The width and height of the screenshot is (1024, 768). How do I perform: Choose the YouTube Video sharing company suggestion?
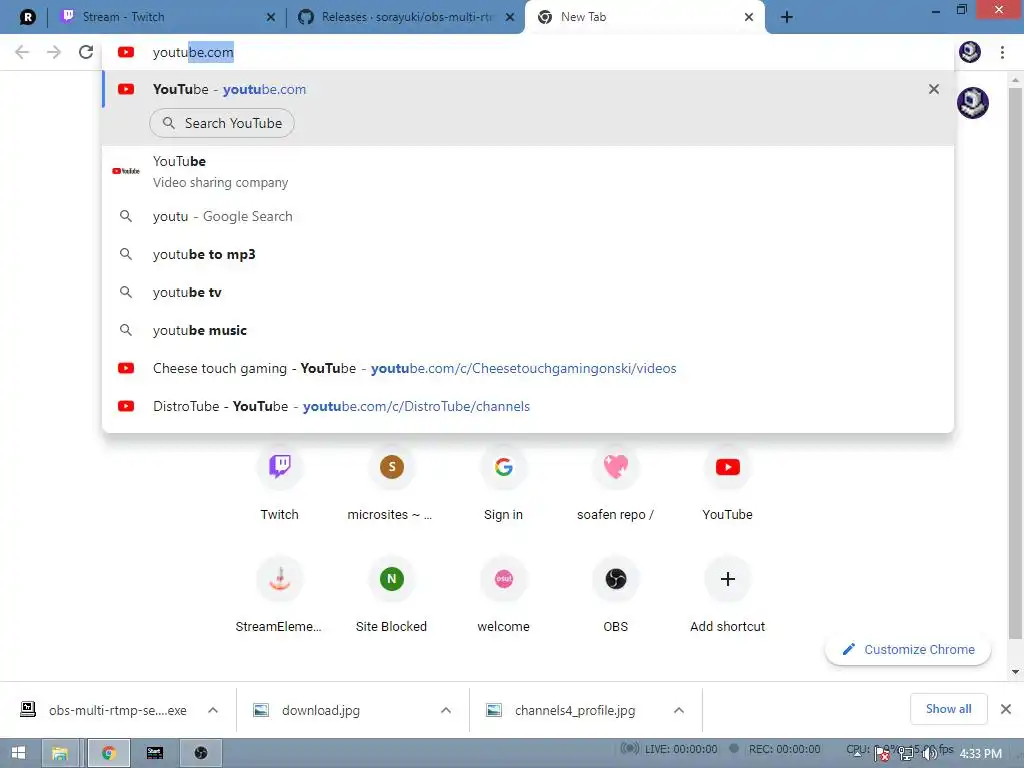tap(528, 172)
